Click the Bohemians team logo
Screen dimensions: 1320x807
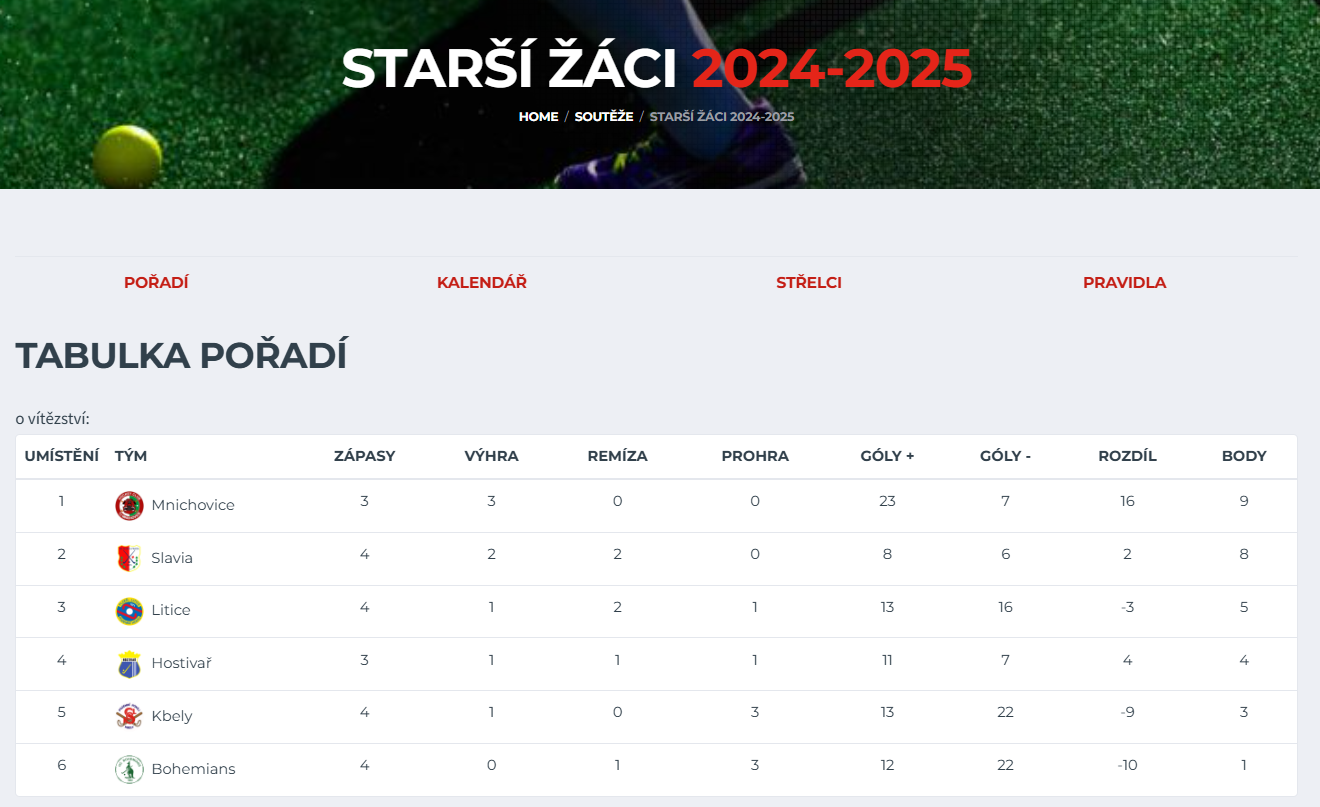129,769
